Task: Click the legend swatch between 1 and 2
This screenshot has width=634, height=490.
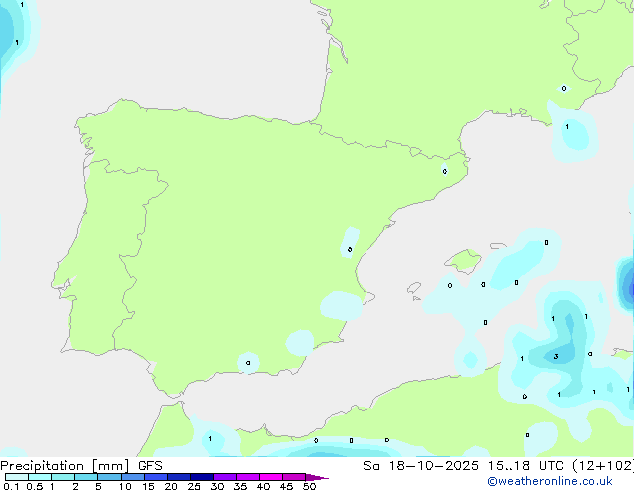Action: (x=63, y=477)
